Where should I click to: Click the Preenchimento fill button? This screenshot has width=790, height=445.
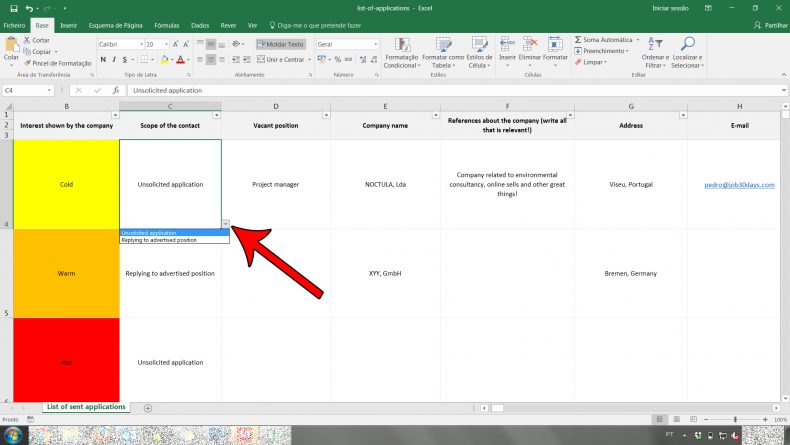click(601, 51)
